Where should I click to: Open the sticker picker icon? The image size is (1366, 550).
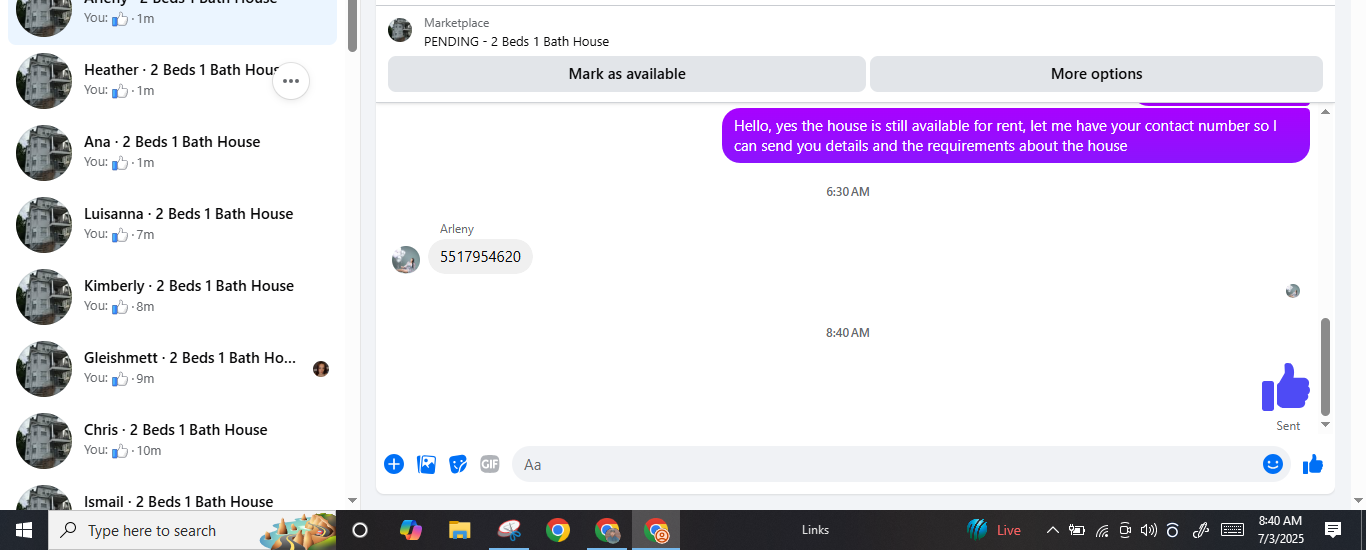(x=458, y=464)
